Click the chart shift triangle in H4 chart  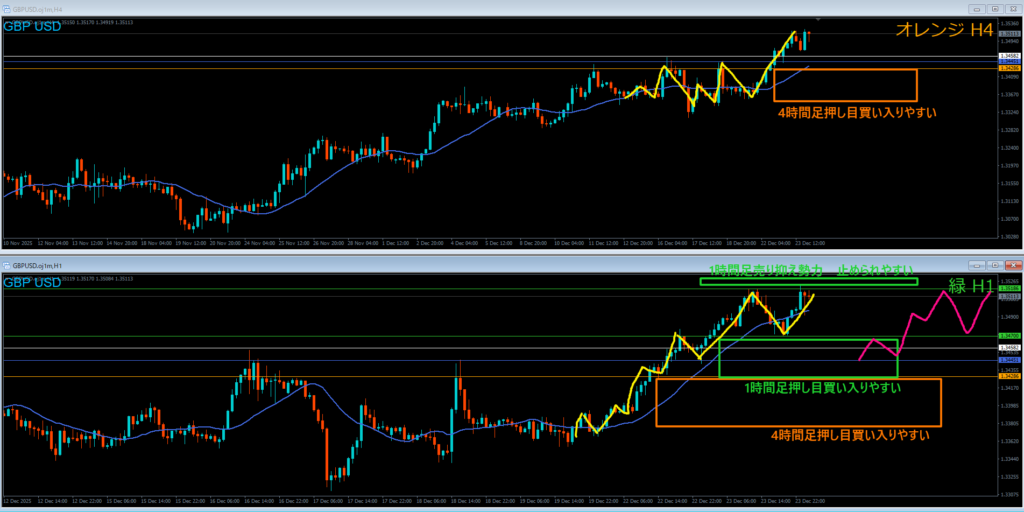coord(818,20)
